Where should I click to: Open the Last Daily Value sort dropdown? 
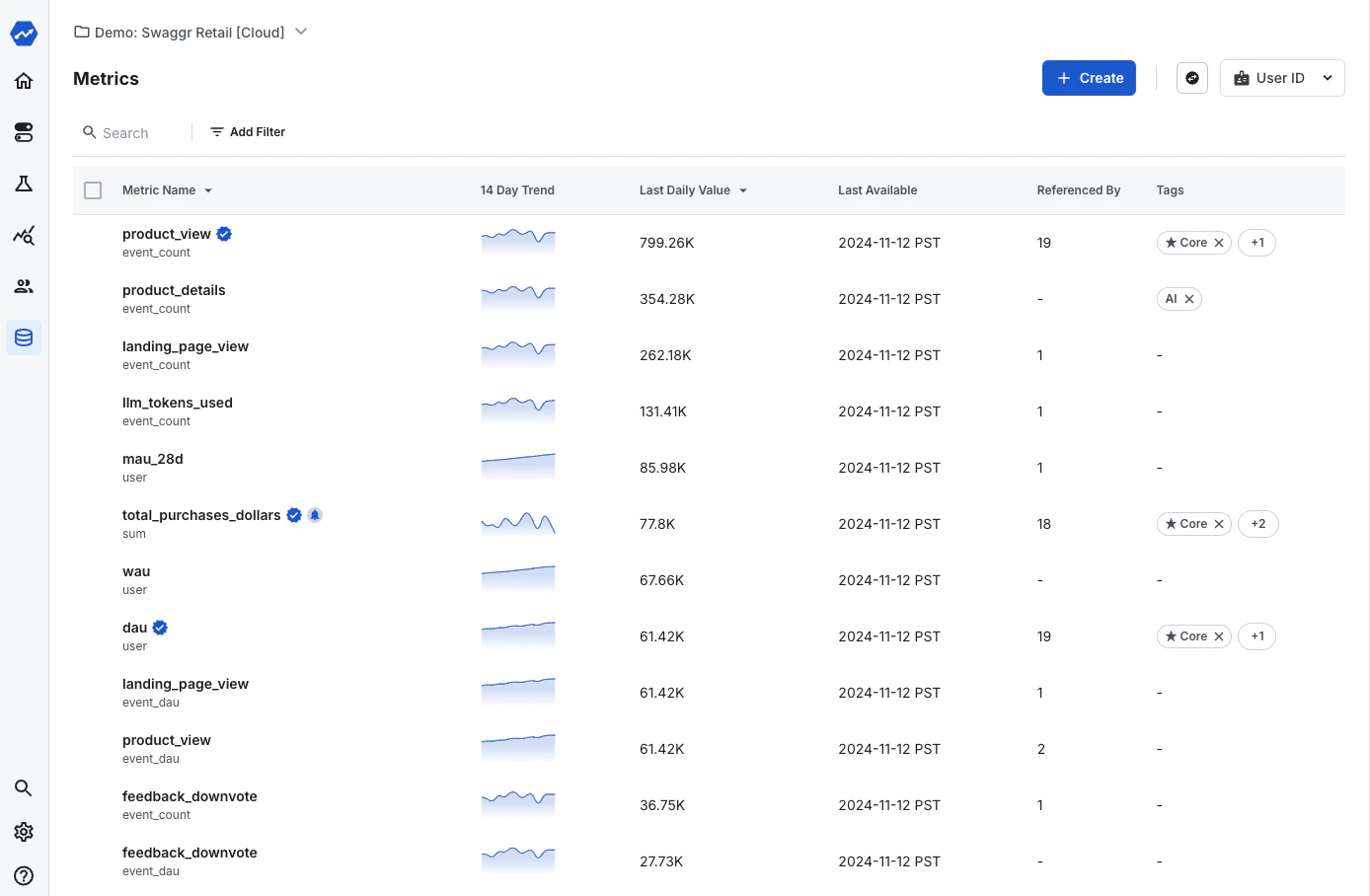742,189
